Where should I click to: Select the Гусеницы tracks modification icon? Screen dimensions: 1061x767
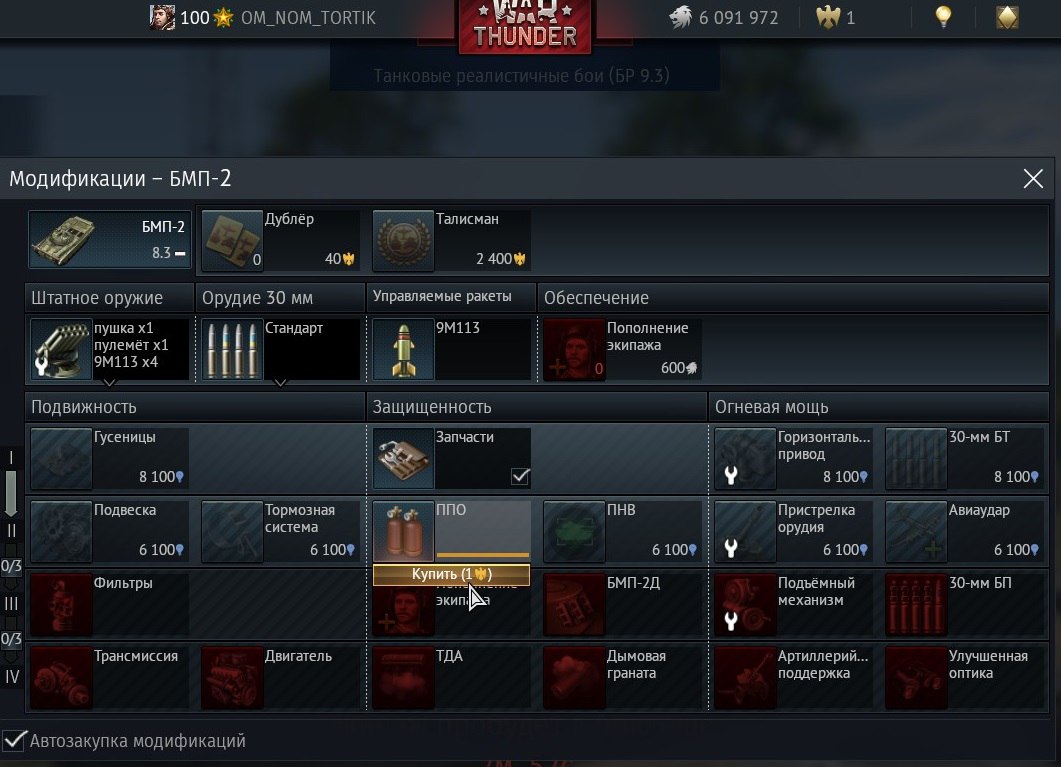pyautogui.click(x=62, y=458)
